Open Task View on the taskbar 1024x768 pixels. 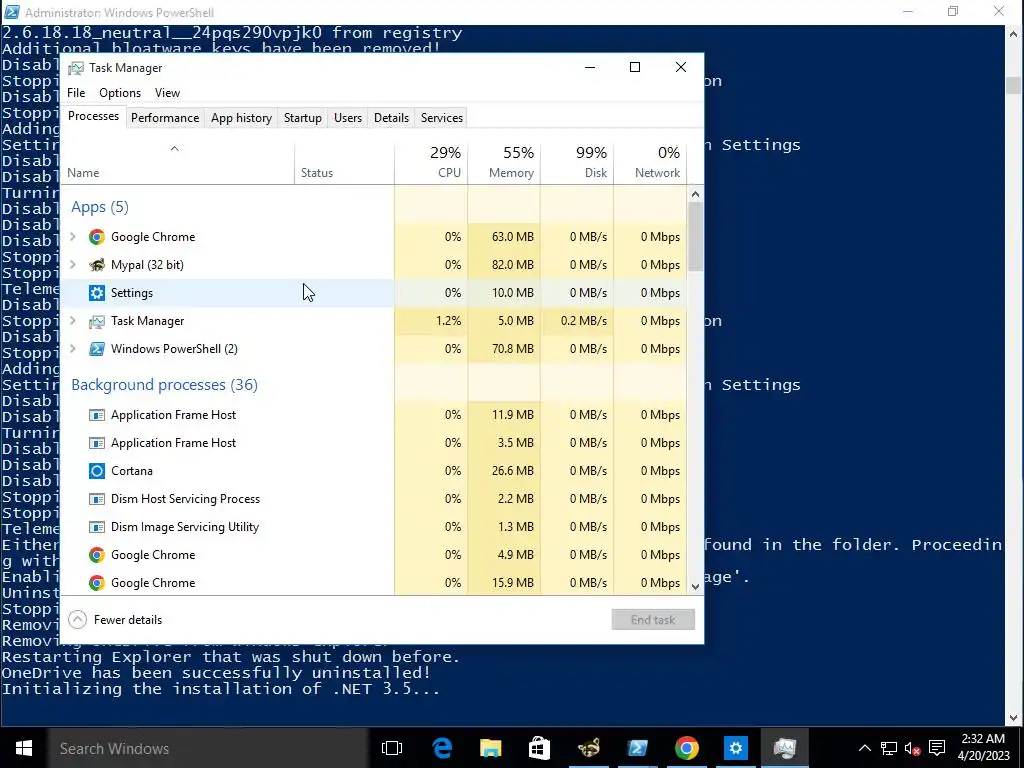[x=392, y=748]
